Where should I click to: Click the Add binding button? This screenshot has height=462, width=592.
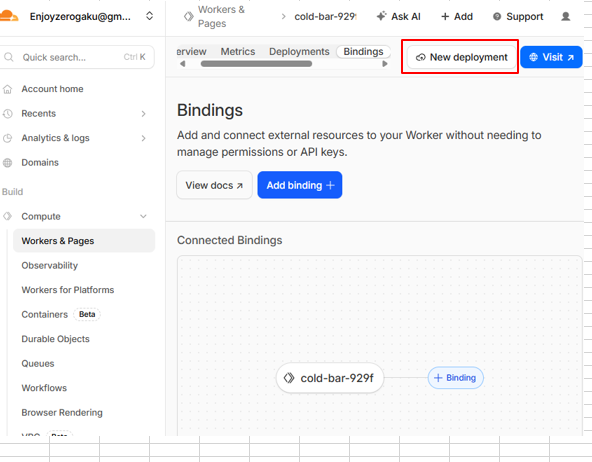pyautogui.click(x=300, y=185)
